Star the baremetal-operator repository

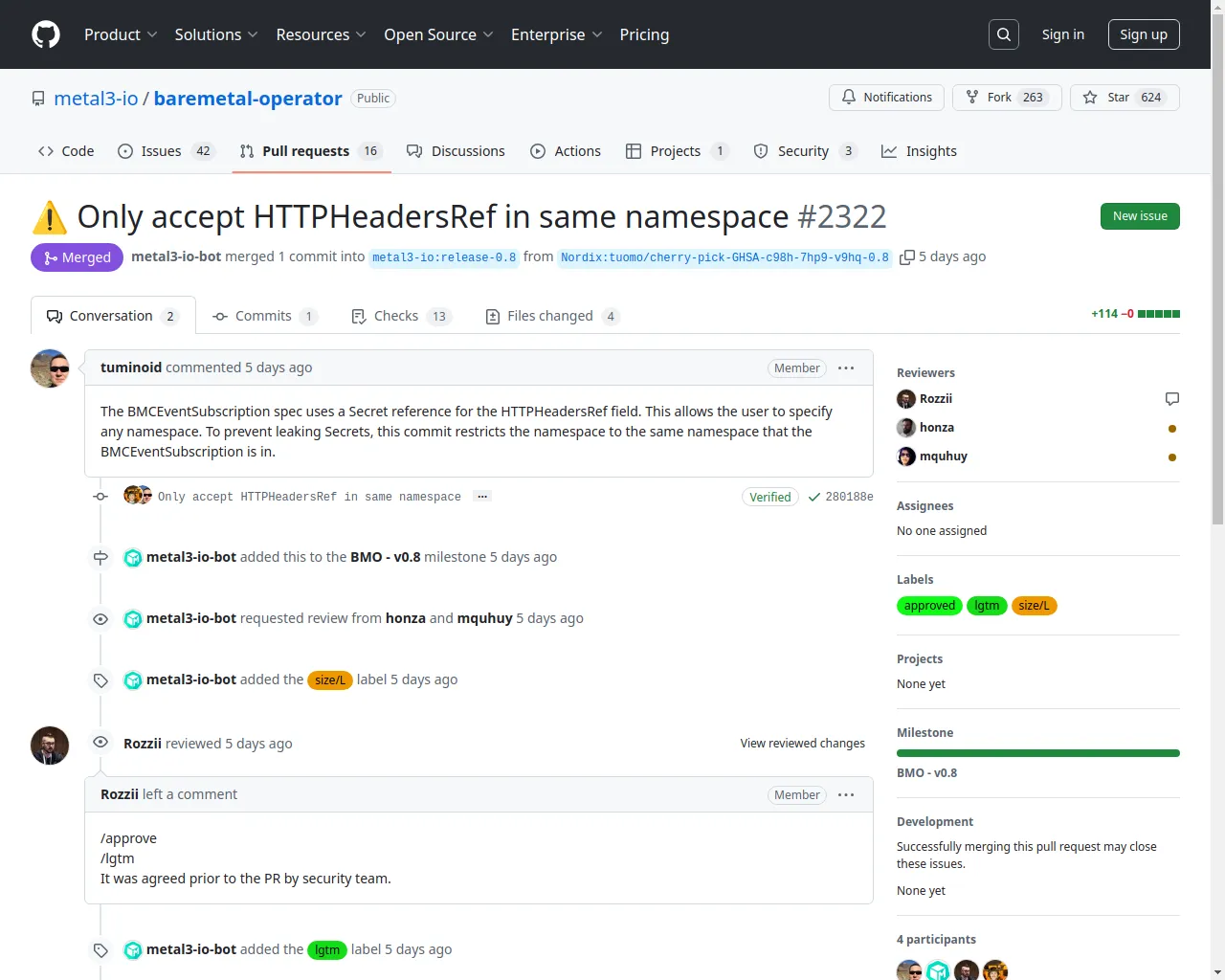pyautogui.click(x=1125, y=98)
